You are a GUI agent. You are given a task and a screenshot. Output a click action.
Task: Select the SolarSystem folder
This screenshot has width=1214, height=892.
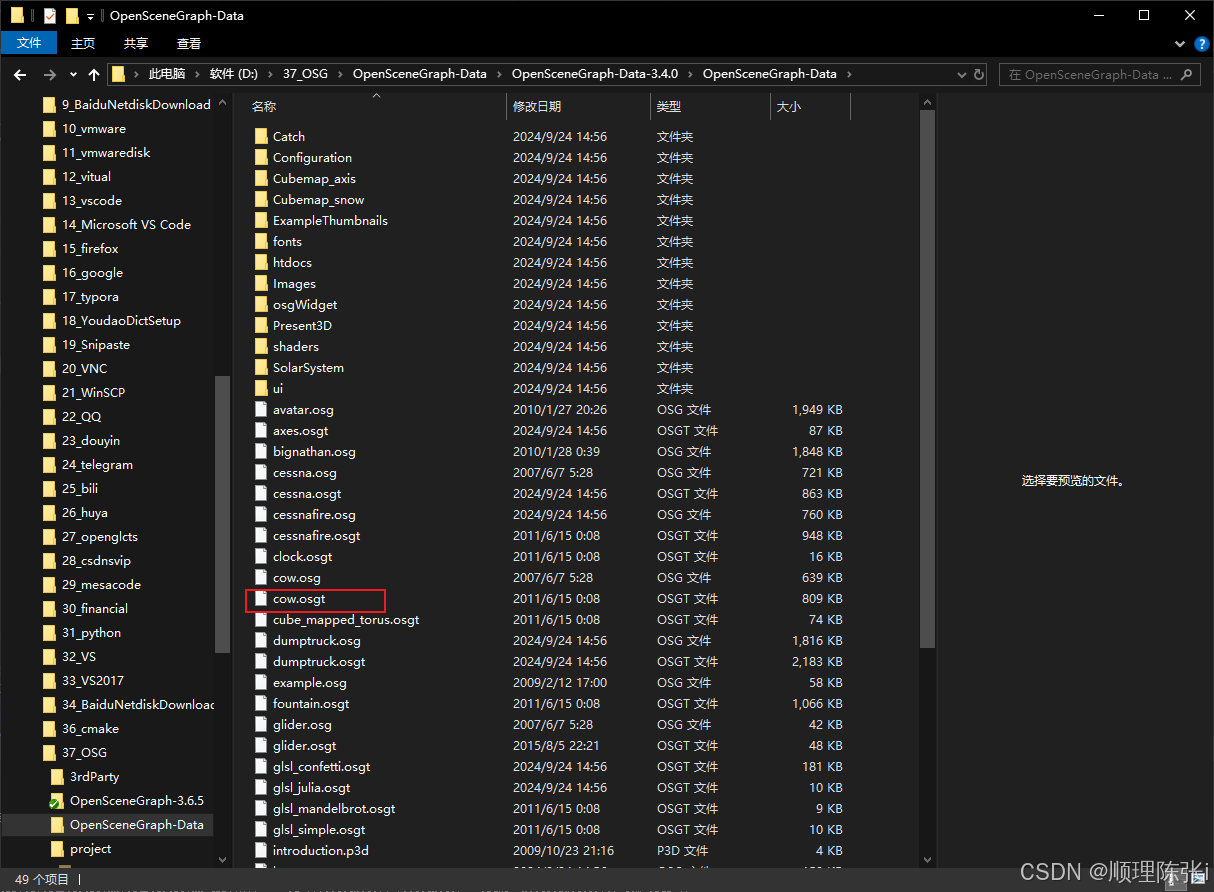click(x=308, y=367)
